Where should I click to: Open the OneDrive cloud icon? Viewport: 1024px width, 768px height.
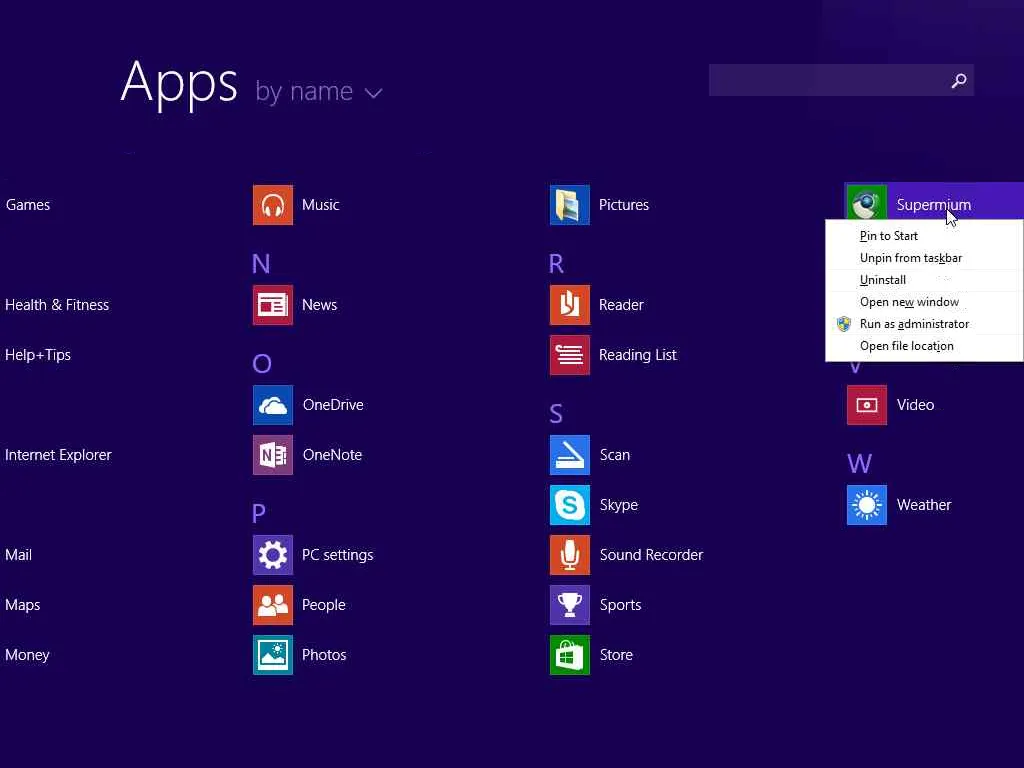(272, 405)
